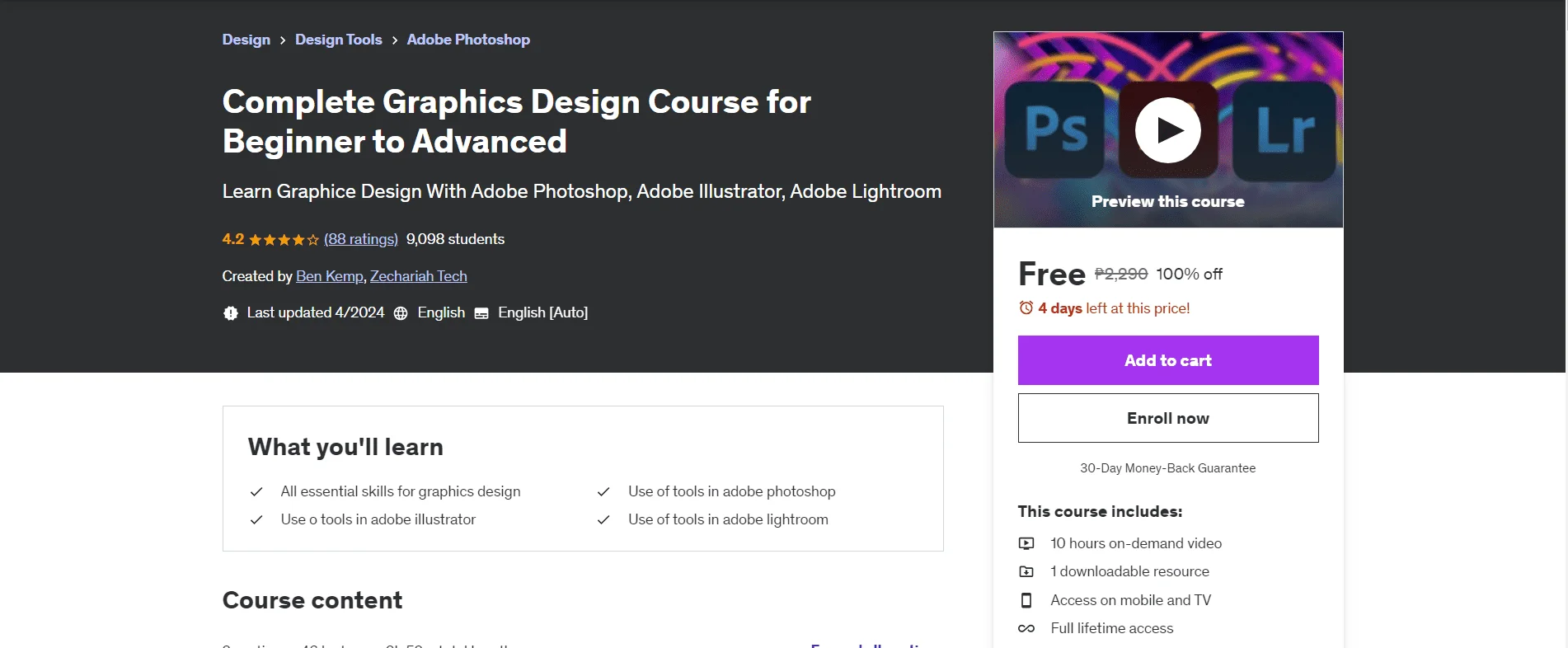Click the What you'll learn heading
The width and height of the screenshot is (1568, 648).
click(x=345, y=447)
